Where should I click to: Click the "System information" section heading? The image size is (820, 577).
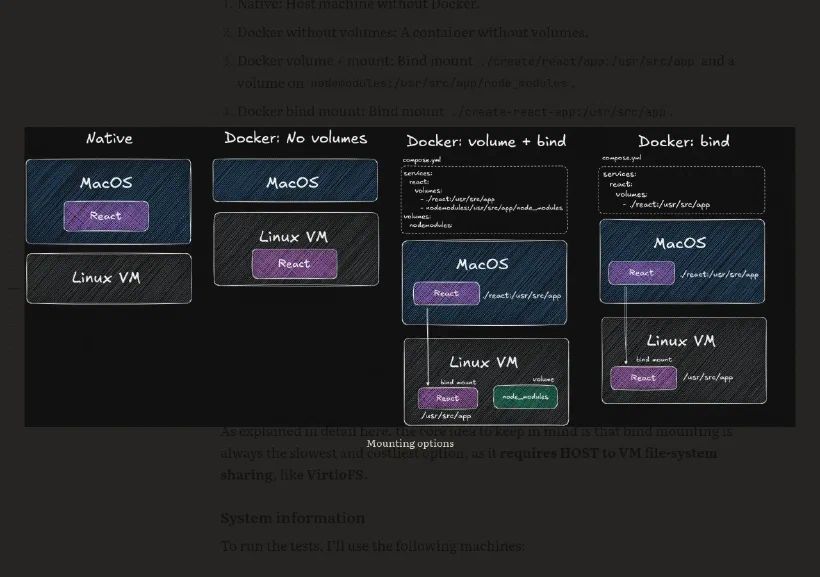tap(292, 518)
